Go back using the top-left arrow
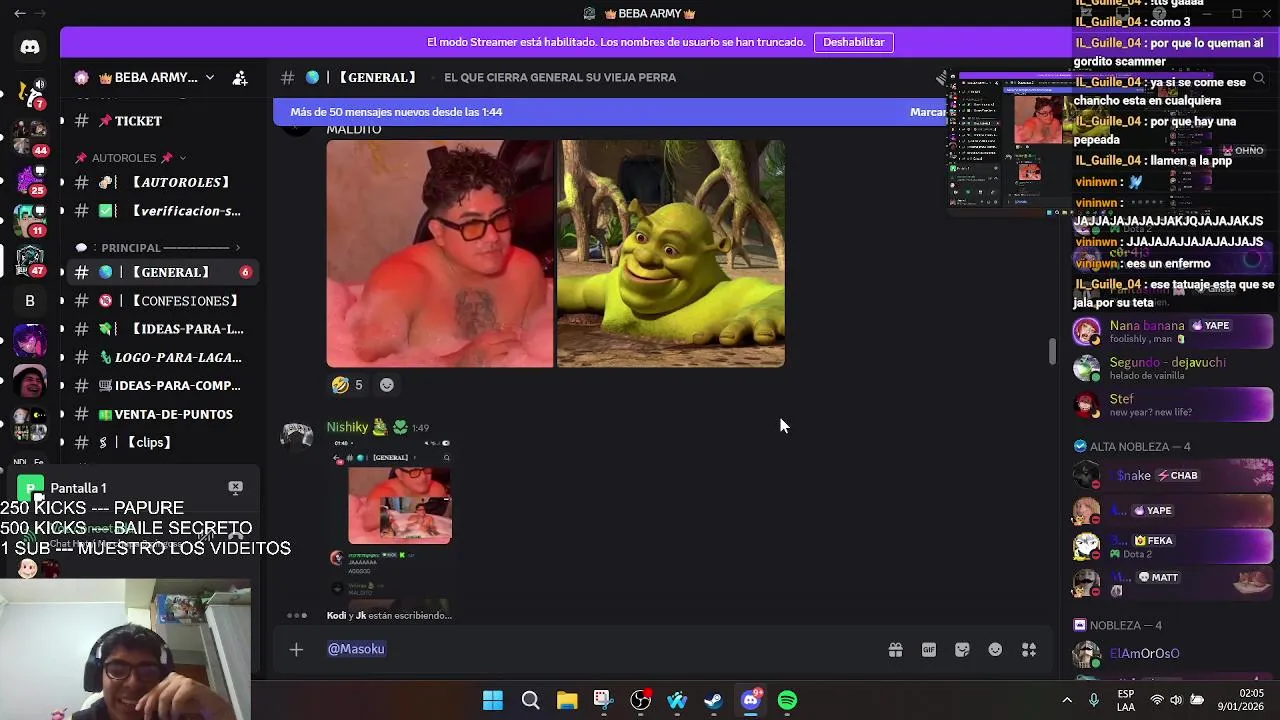 (x=20, y=13)
